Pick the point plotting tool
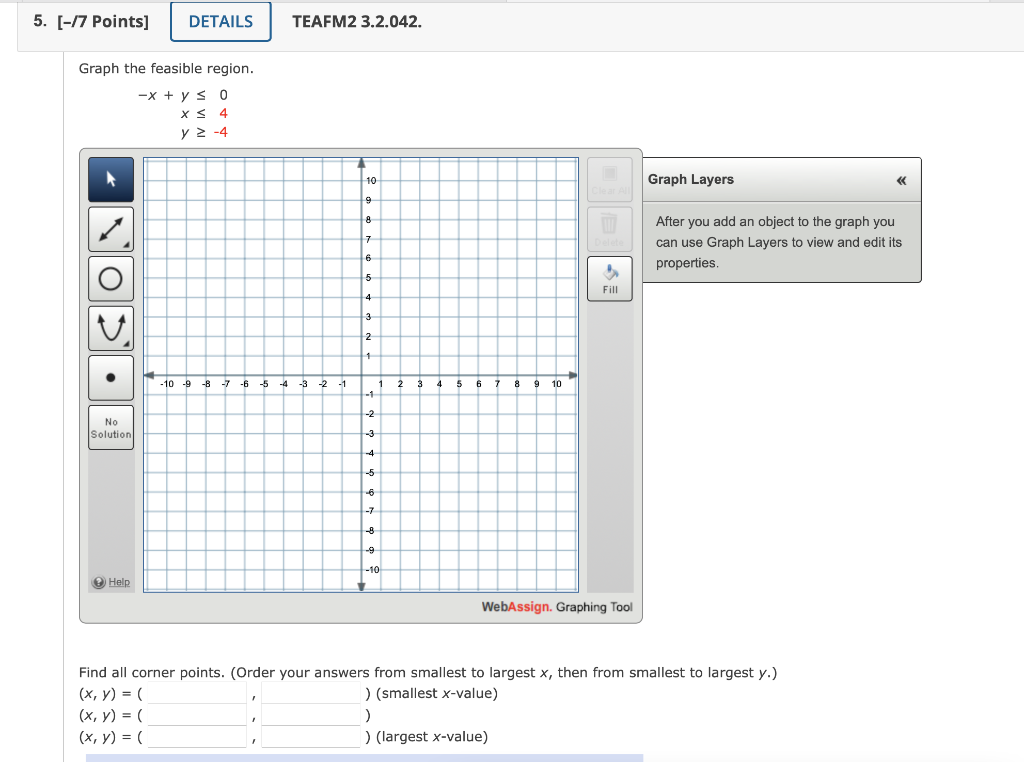 110,377
